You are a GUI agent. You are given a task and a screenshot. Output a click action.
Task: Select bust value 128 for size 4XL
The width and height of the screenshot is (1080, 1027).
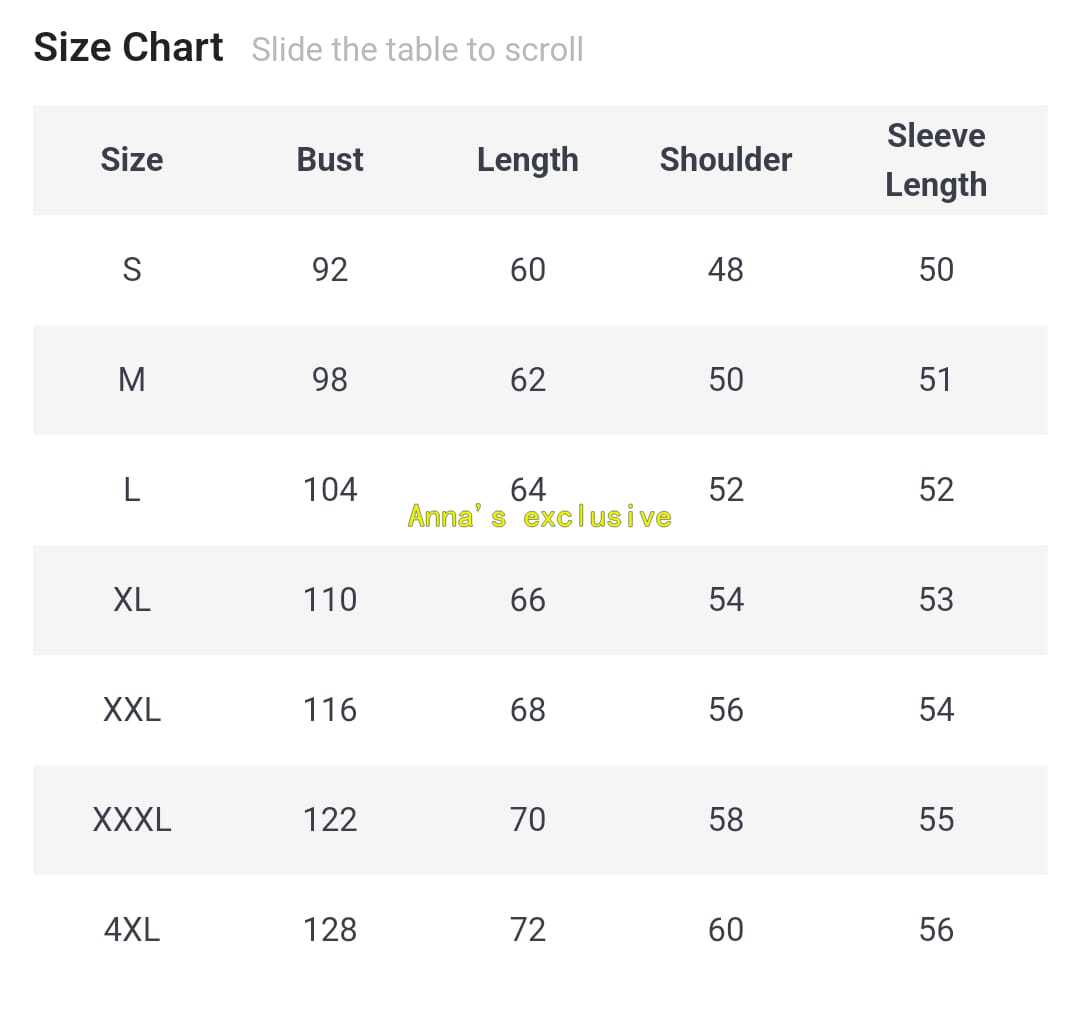[x=330, y=930]
